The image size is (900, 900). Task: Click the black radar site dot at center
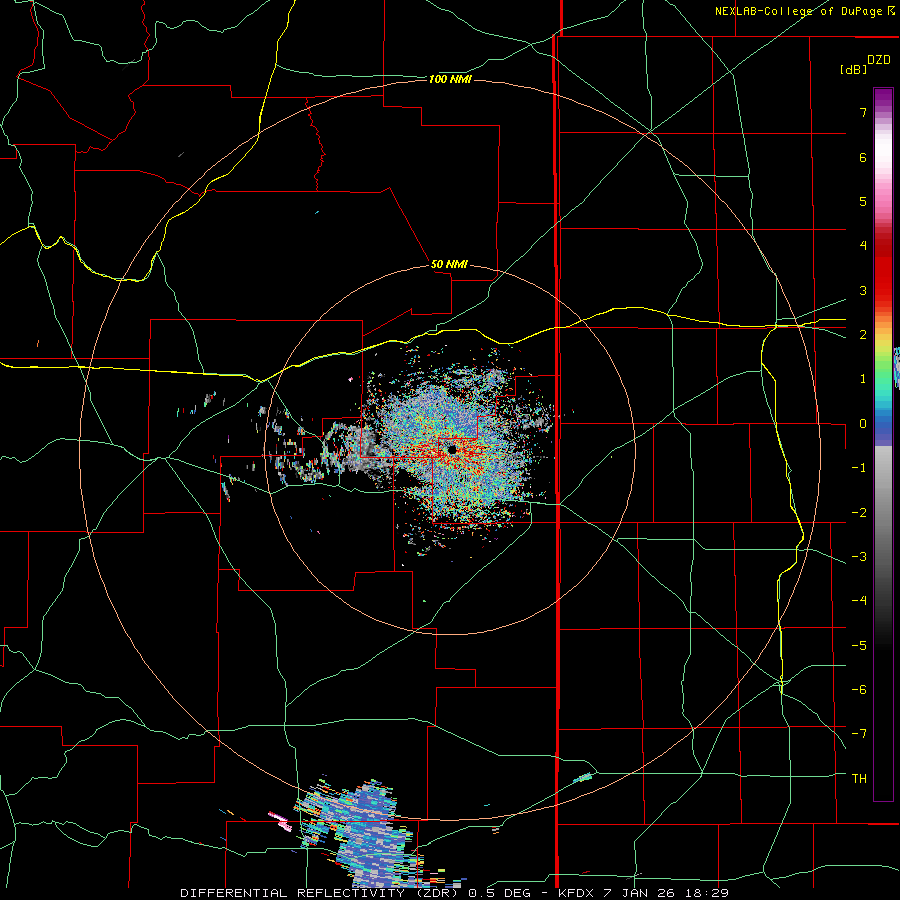[452, 449]
